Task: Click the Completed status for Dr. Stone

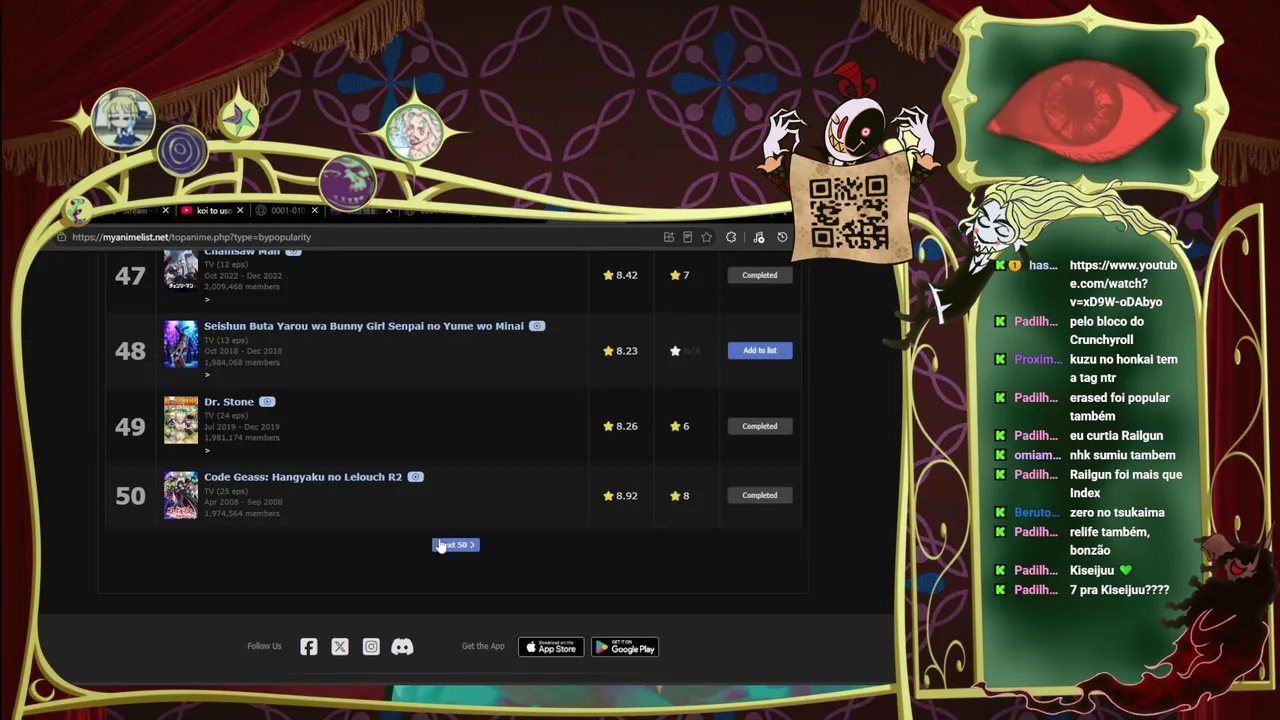Action: point(760,426)
